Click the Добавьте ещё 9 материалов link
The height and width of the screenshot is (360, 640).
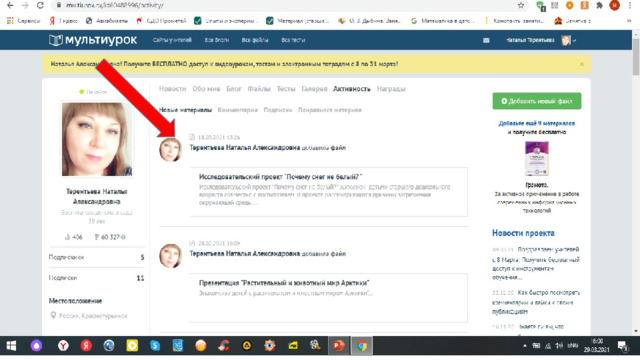coord(537,123)
